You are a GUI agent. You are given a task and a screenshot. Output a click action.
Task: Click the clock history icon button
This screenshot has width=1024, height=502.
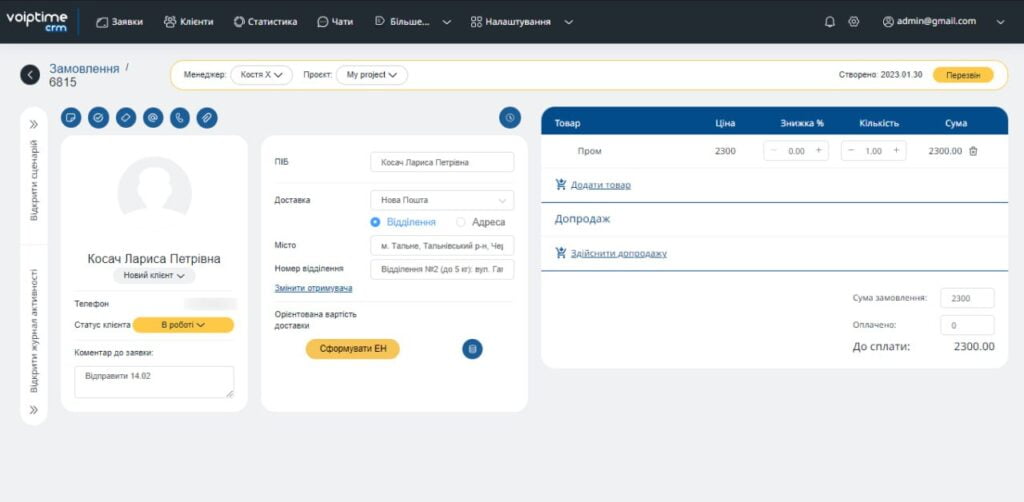[x=510, y=118]
